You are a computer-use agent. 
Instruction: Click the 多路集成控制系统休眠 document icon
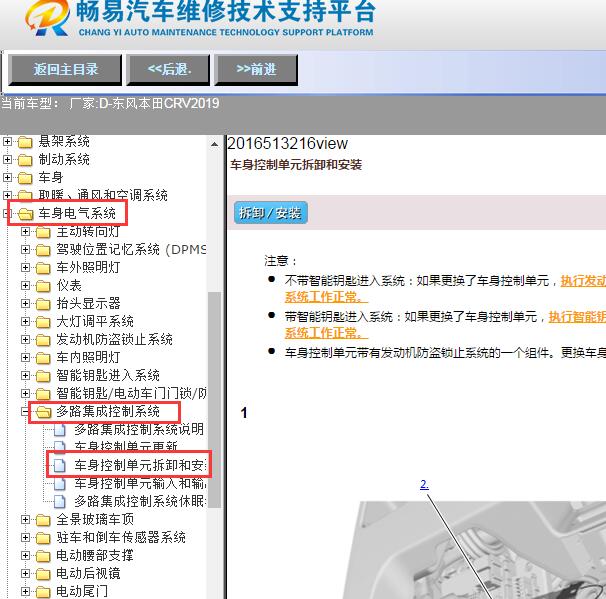[60, 502]
